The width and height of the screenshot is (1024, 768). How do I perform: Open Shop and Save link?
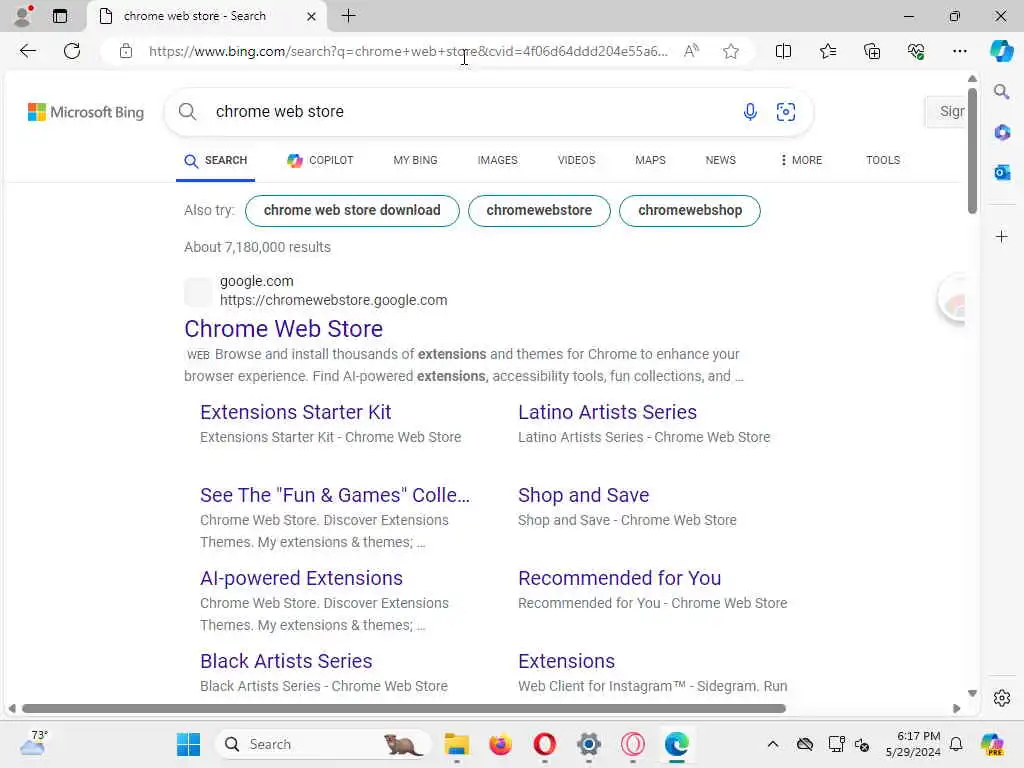[x=583, y=495]
